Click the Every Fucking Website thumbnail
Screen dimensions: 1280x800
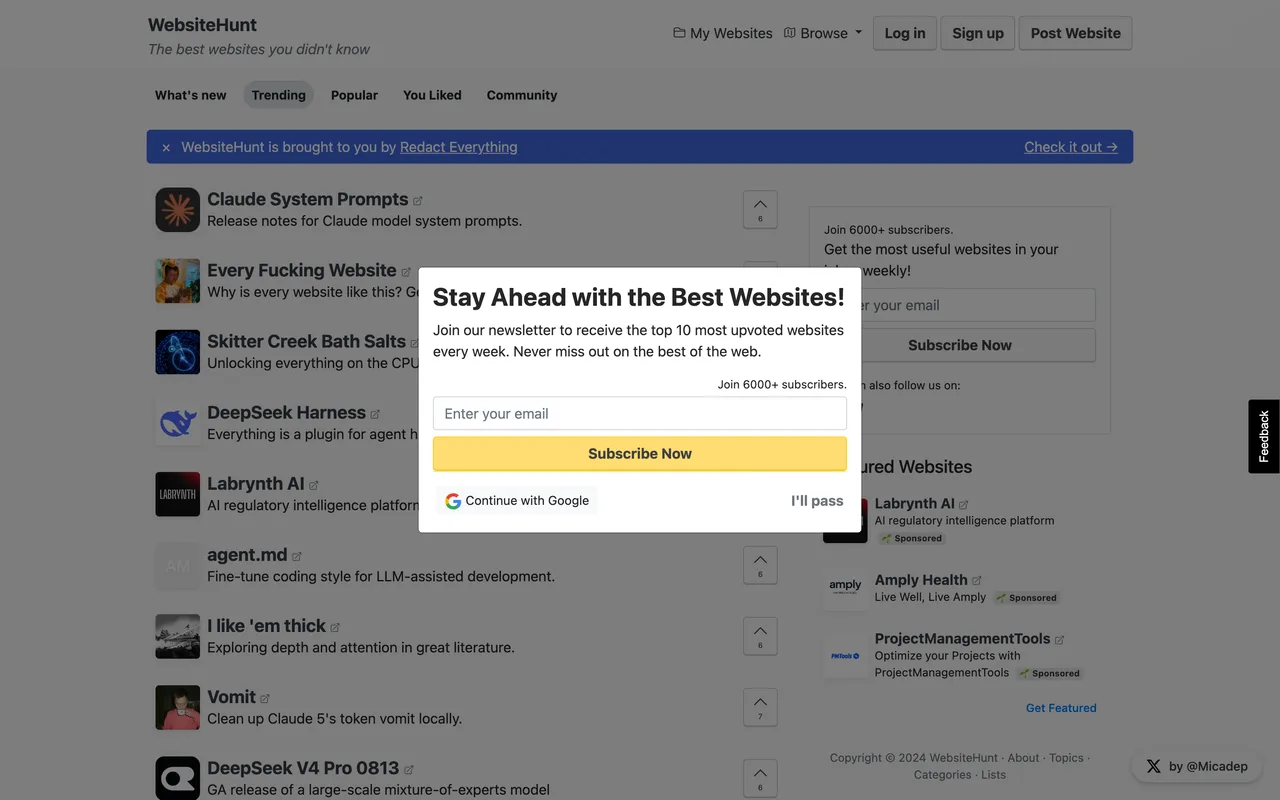tap(178, 281)
